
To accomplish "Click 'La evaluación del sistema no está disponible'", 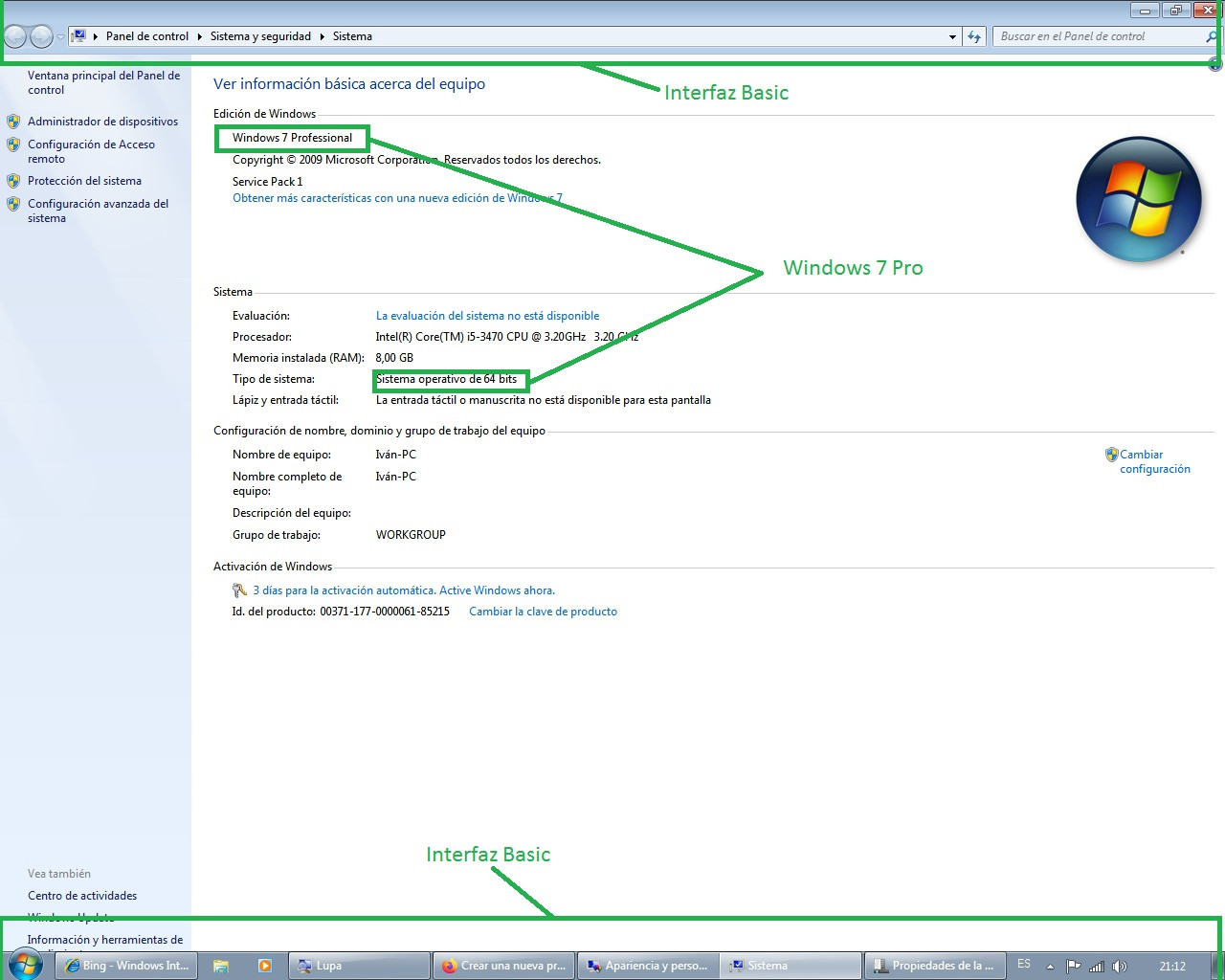I will coord(487,316).
